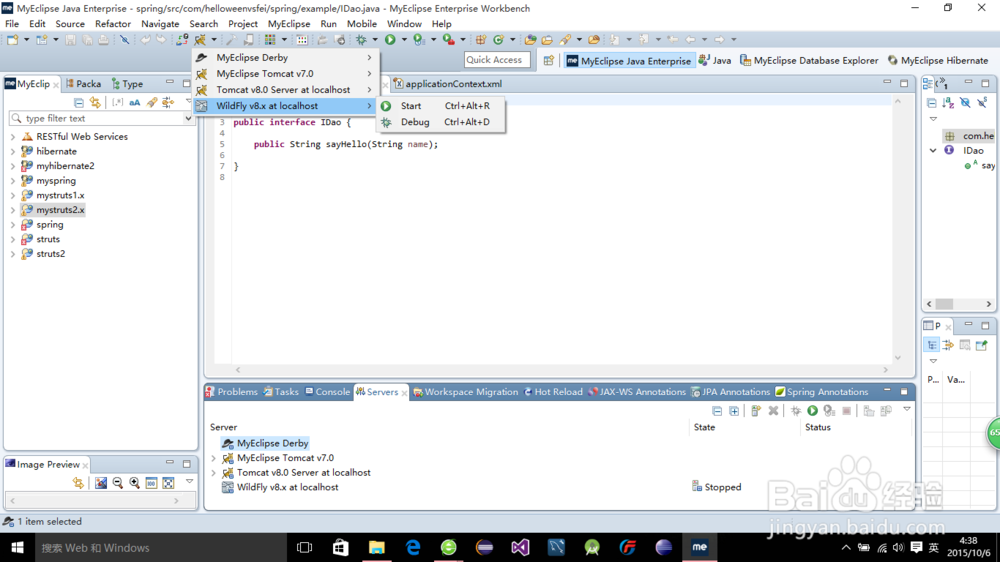Image resolution: width=1000 pixels, height=562 pixels.
Task: Toggle the [.*] regex filter in explorer
Action: pos(117,102)
